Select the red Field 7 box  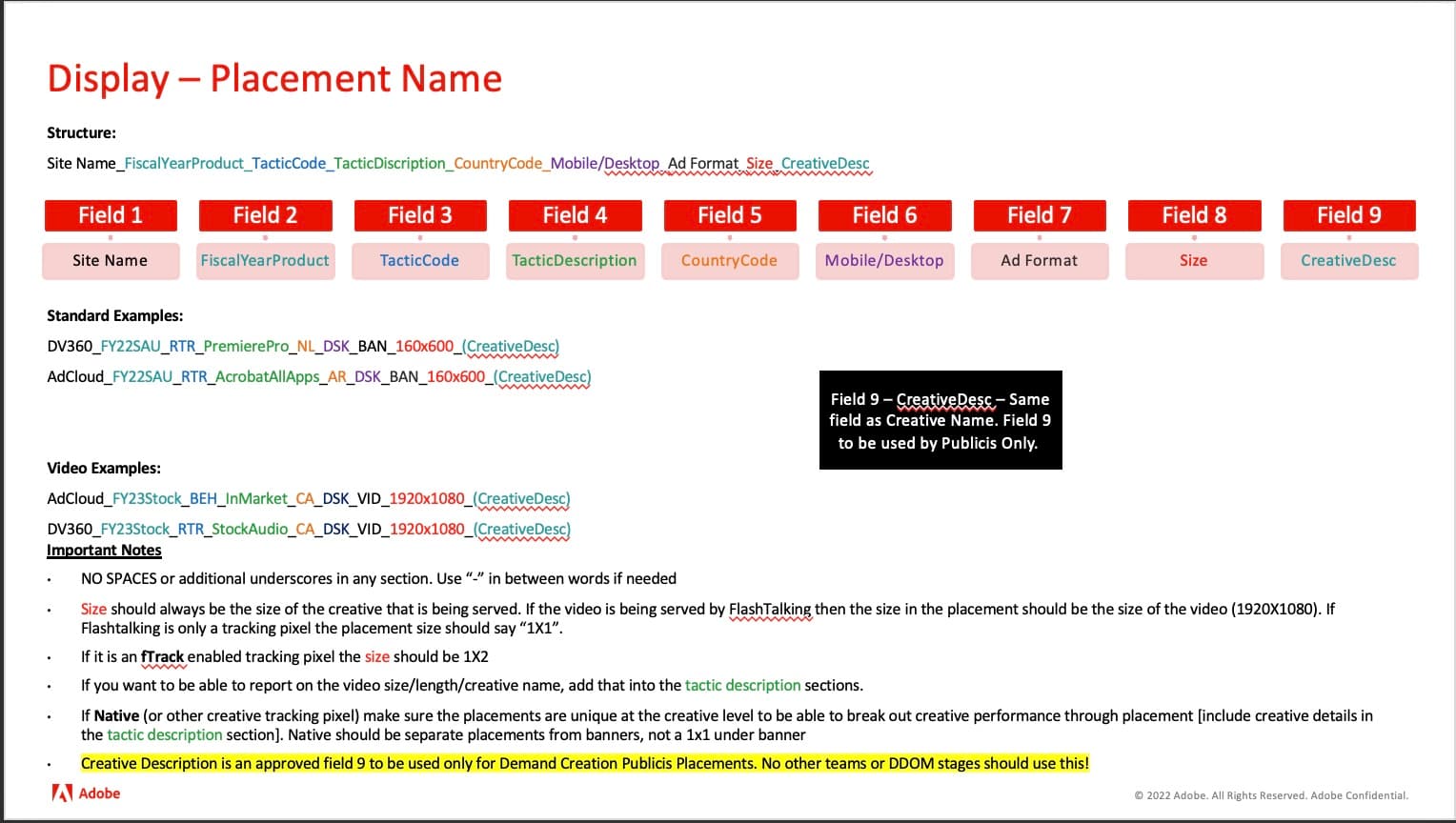coord(1040,215)
